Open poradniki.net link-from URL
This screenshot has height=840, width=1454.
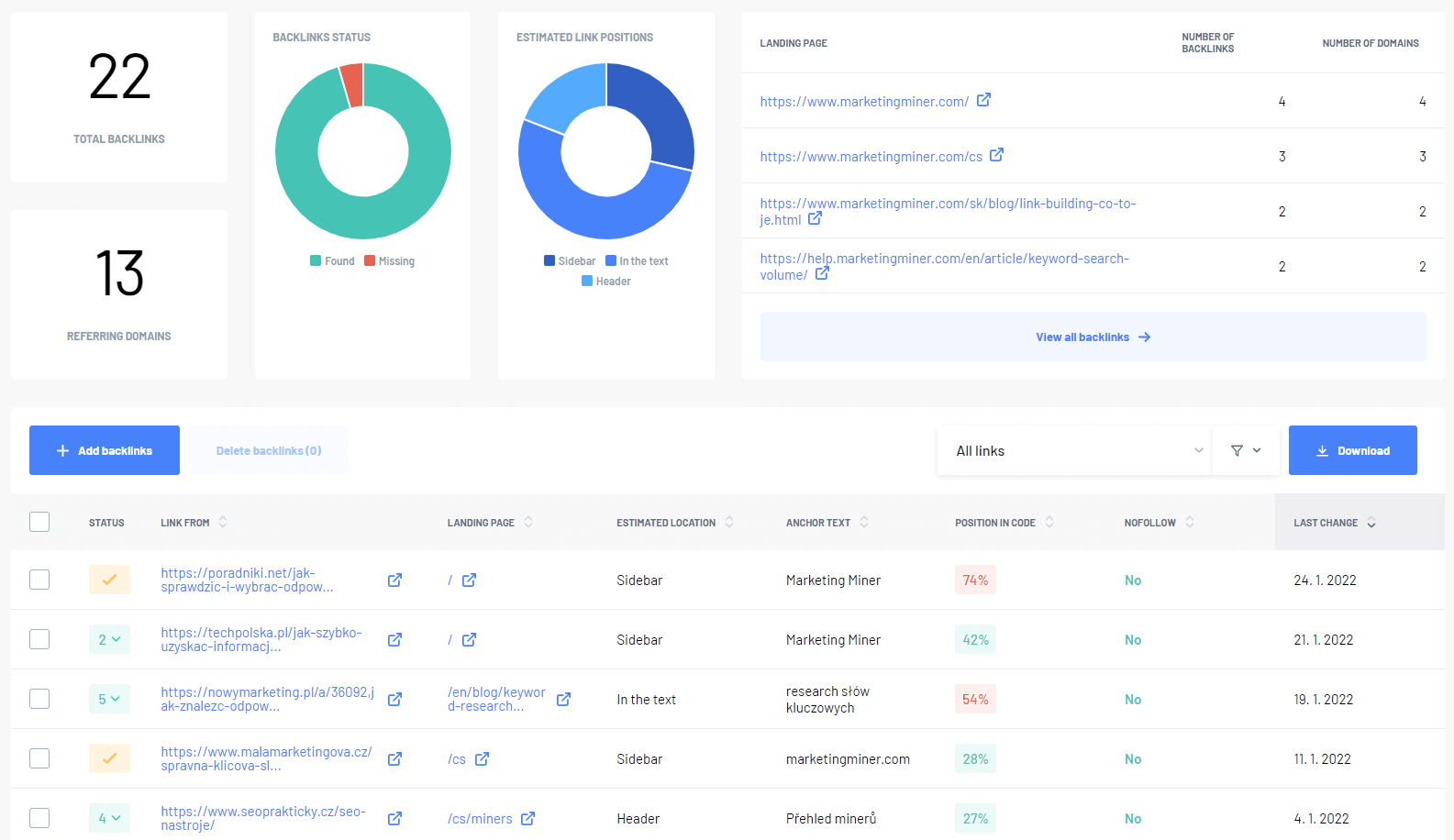coord(248,580)
